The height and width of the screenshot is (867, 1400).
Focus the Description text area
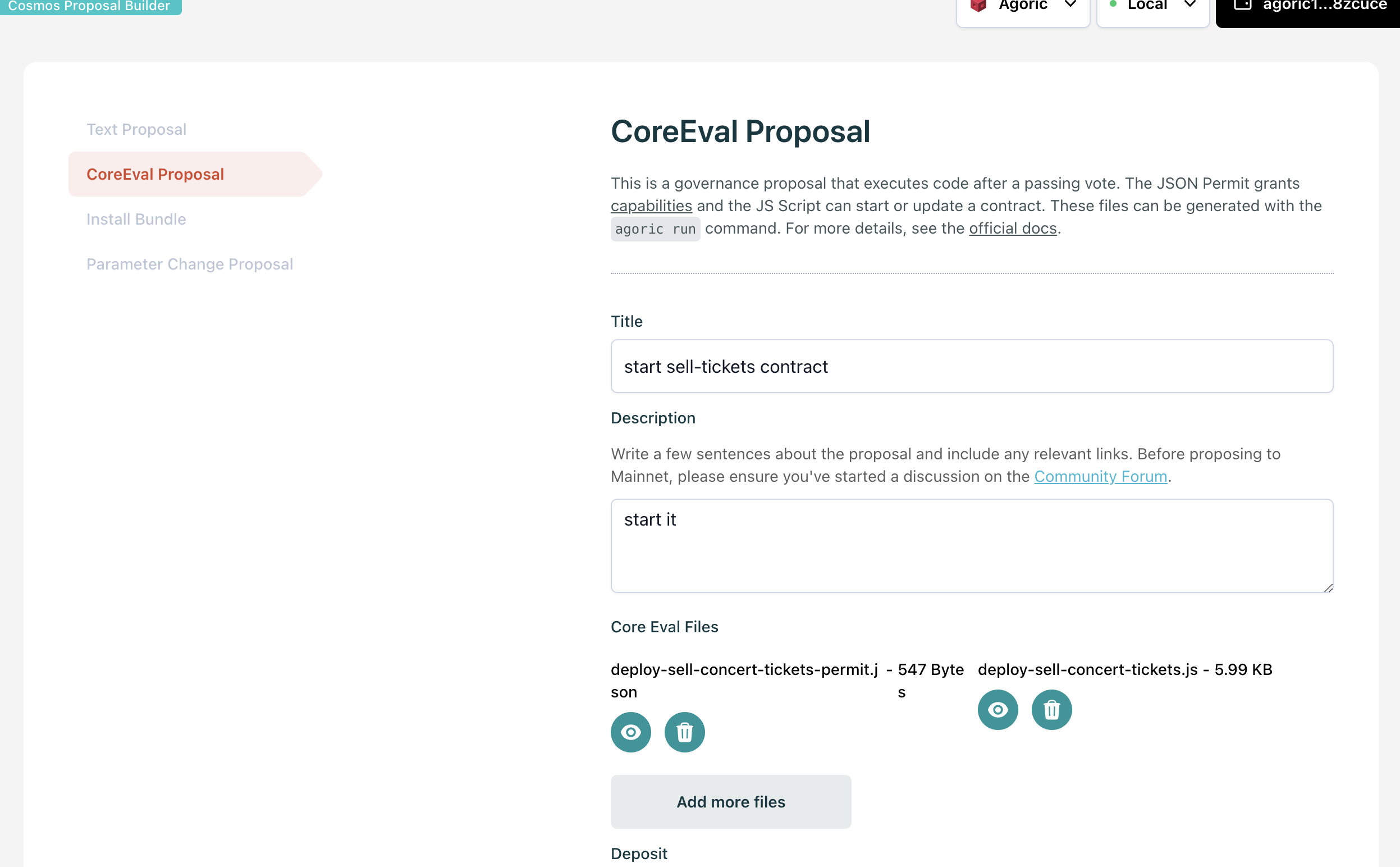tap(971, 545)
